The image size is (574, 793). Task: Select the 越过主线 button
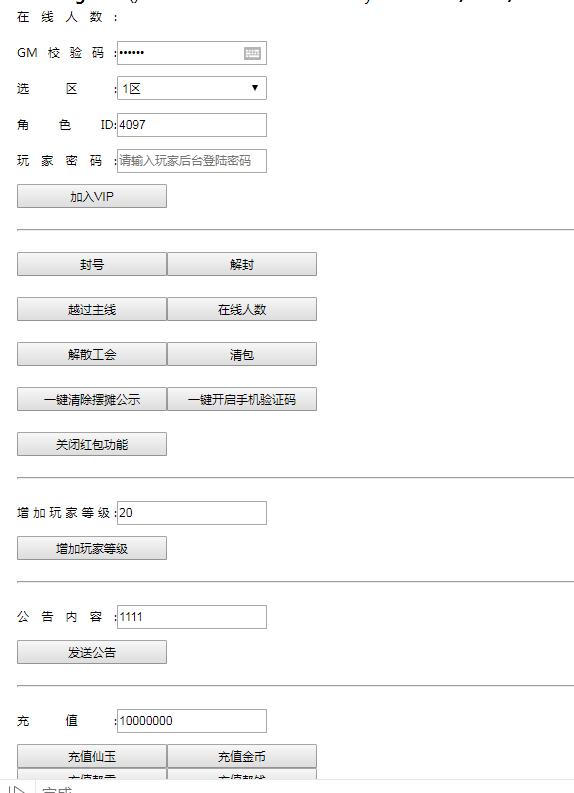coord(92,309)
